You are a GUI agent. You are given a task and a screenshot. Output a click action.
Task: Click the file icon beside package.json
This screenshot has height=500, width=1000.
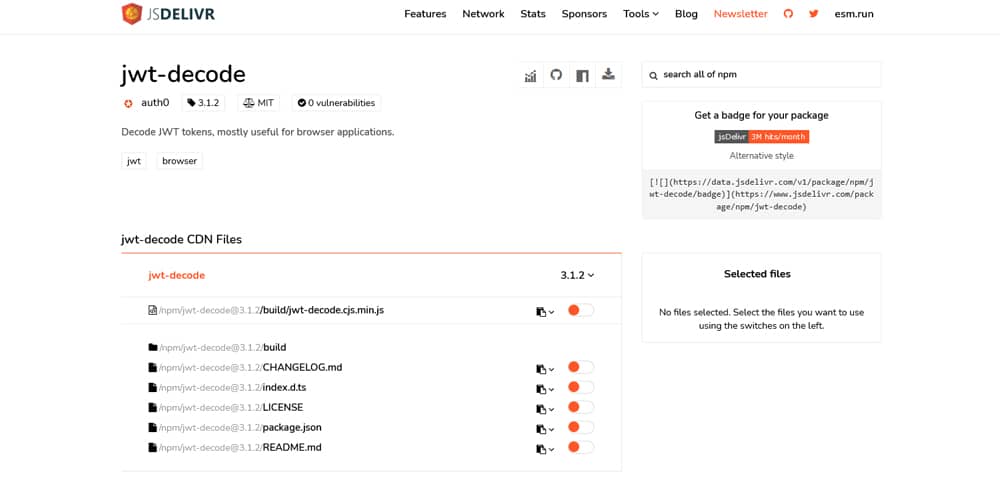click(152, 427)
